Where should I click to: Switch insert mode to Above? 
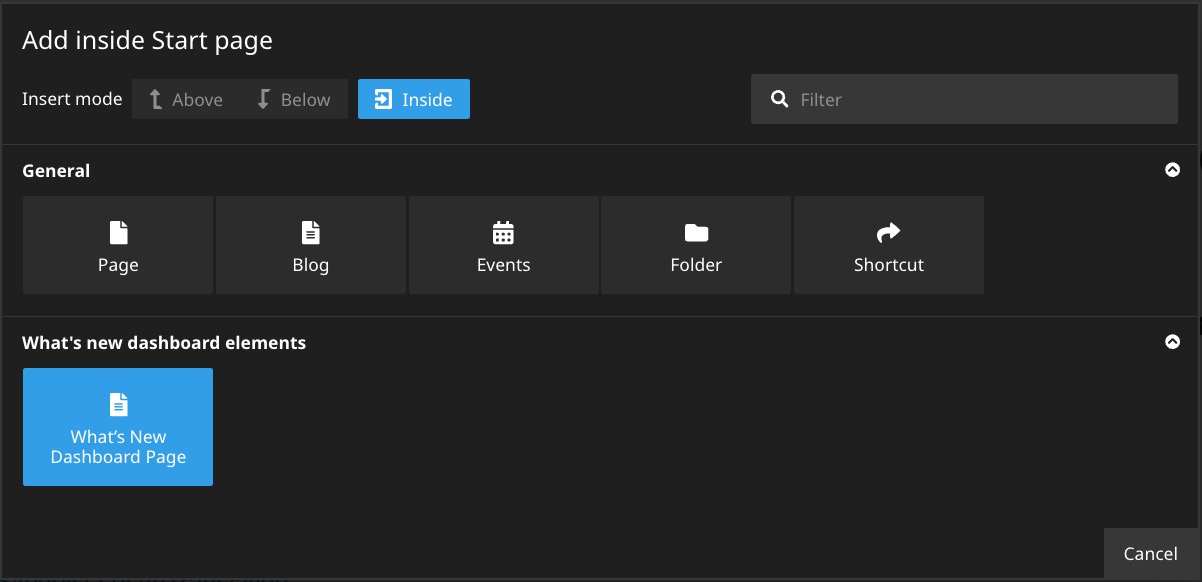point(186,100)
